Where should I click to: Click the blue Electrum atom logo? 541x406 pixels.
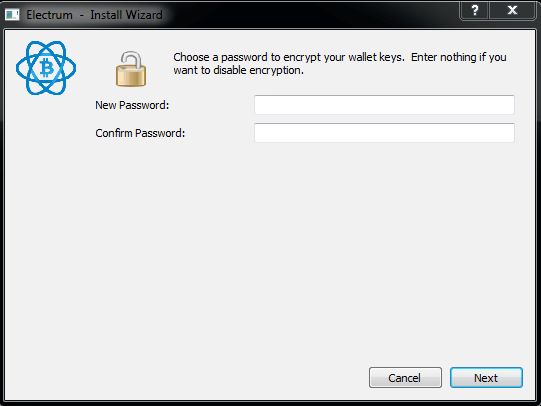coord(46,68)
